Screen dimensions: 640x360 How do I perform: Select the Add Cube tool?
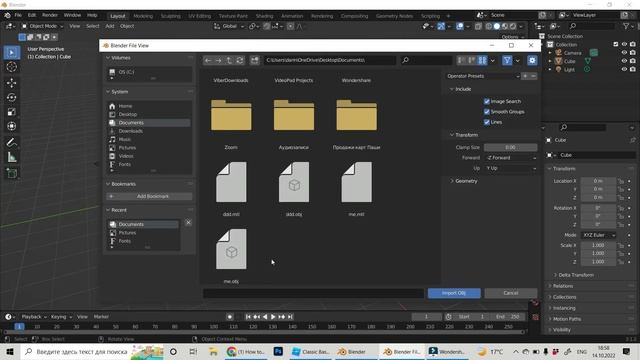11,173
